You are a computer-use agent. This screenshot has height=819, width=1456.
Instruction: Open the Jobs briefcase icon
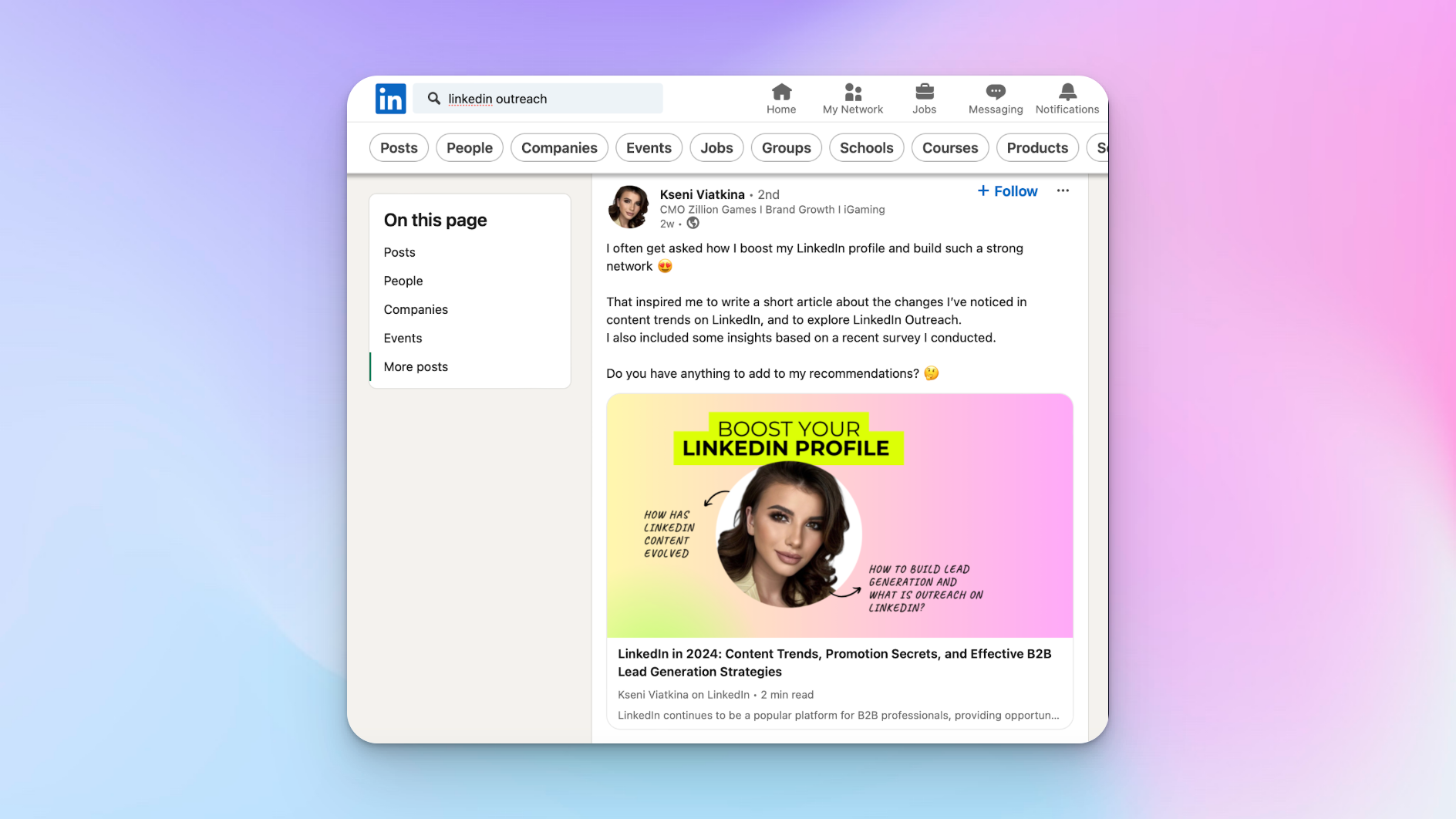925,93
